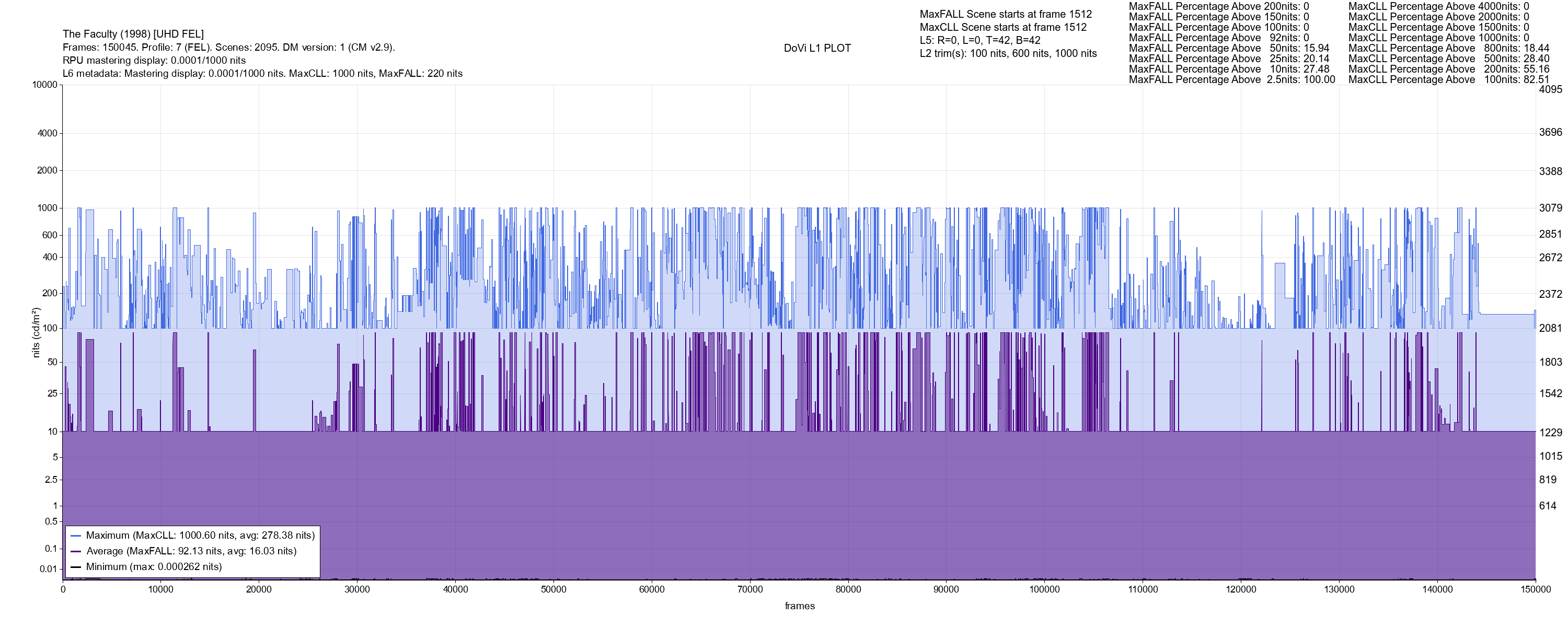1568x627 pixels.
Task: Click the 4095 right axis value
Action: pyautogui.click(x=1550, y=89)
